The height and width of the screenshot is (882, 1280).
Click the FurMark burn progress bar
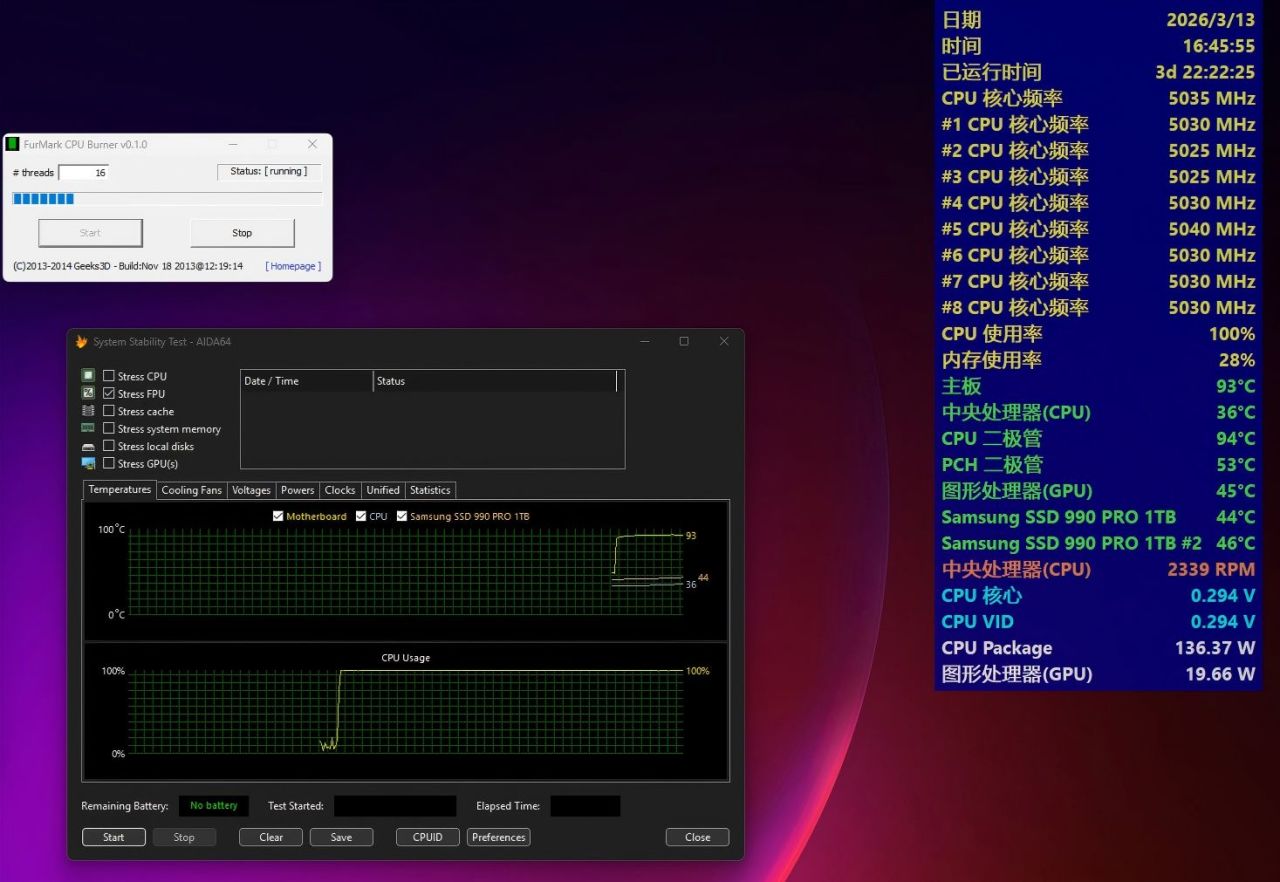coord(167,199)
